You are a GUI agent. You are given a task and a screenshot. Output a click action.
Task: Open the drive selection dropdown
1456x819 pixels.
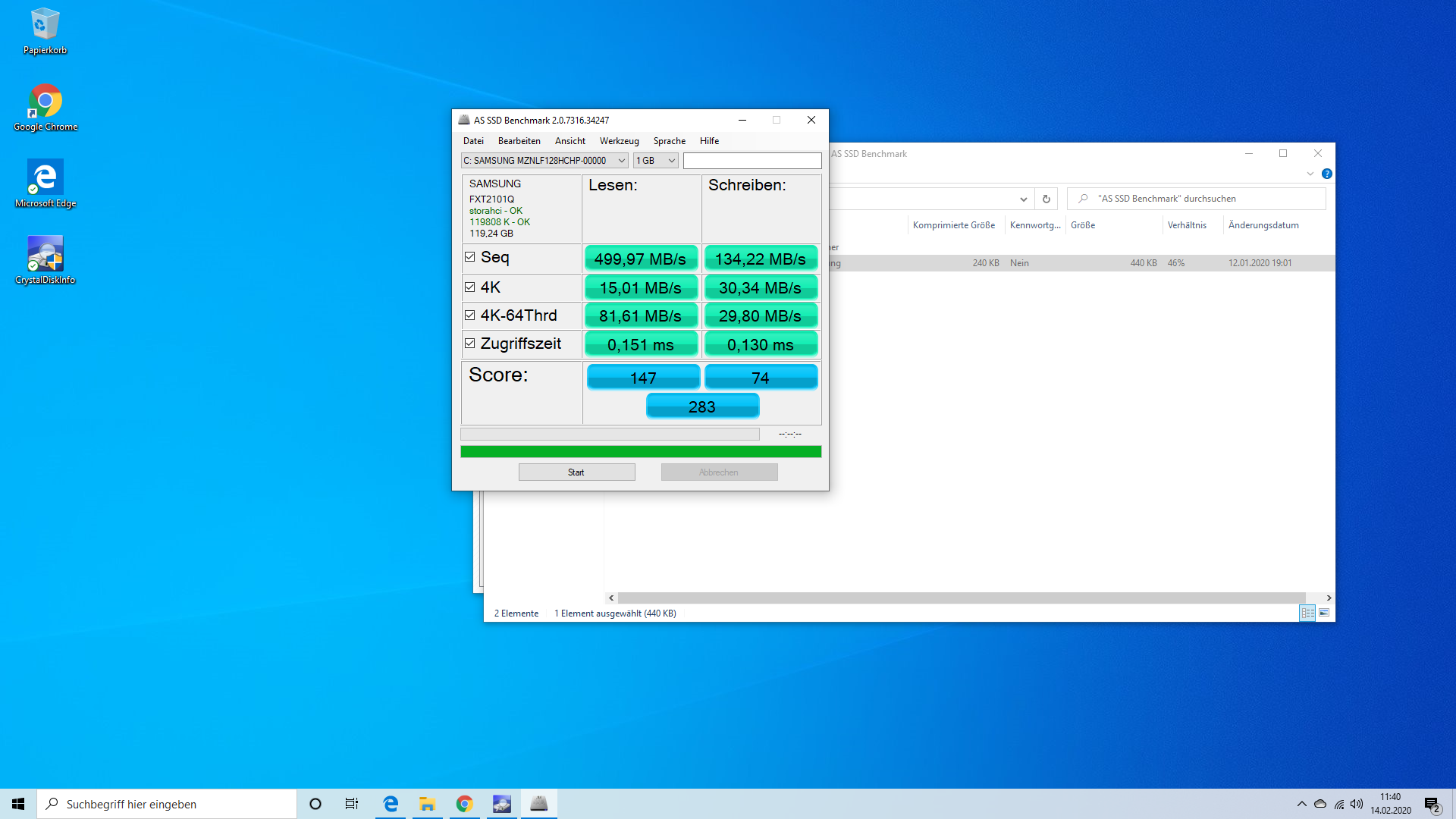544,161
